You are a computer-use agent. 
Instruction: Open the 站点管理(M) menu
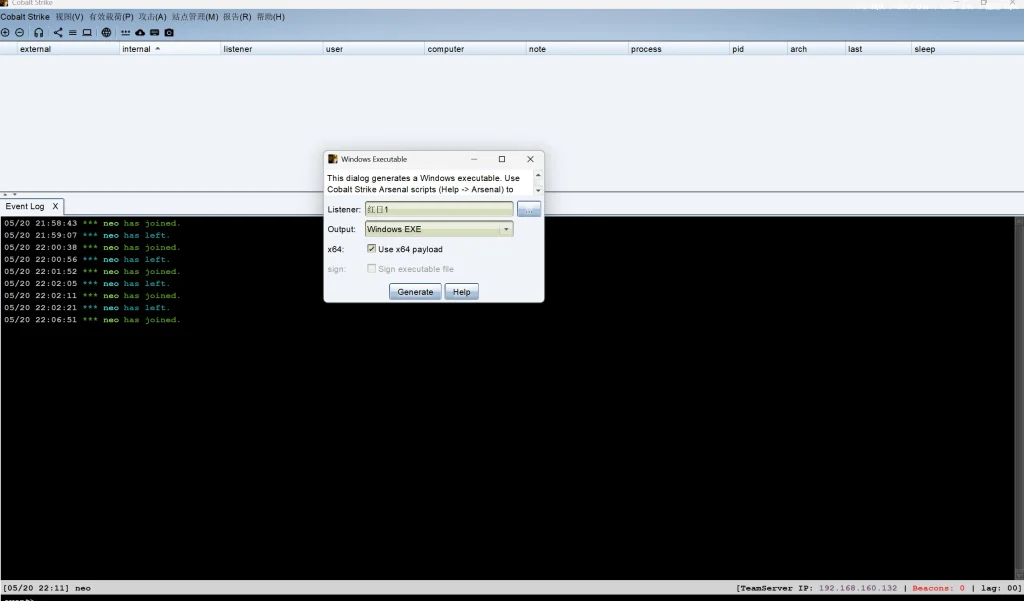coord(195,17)
